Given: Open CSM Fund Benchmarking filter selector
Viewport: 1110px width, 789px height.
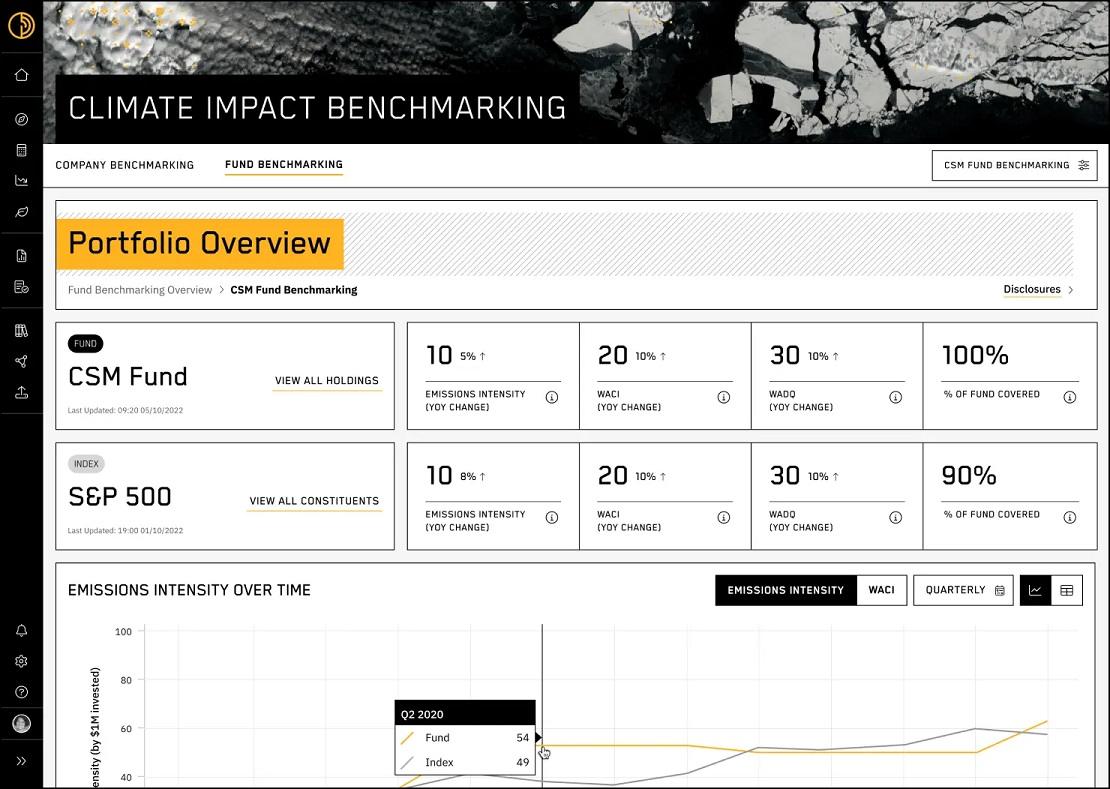Looking at the screenshot, I should point(1014,166).
